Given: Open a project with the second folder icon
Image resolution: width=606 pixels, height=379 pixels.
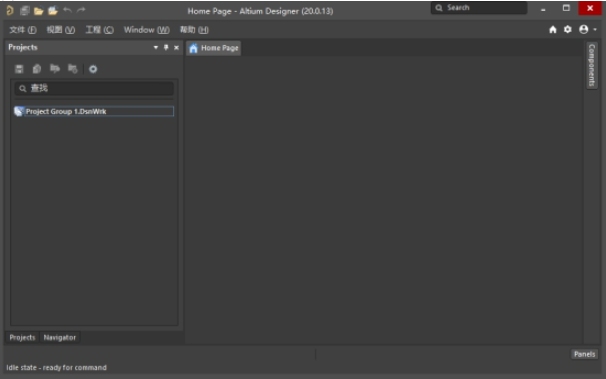Looking at the screenshot, I should tap(53, 10).
